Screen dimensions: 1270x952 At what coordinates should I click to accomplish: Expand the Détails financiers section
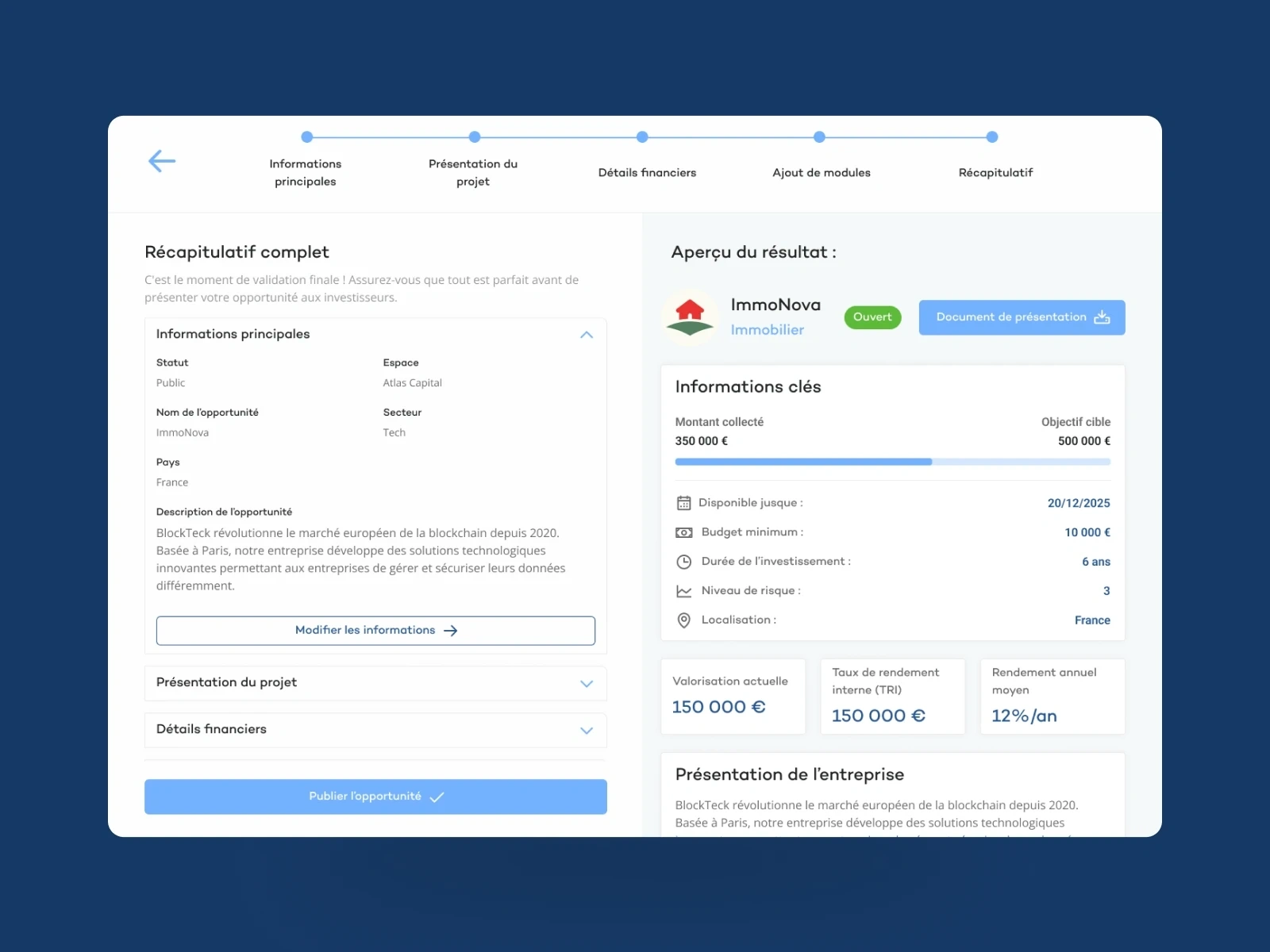[x=587, y=730]
